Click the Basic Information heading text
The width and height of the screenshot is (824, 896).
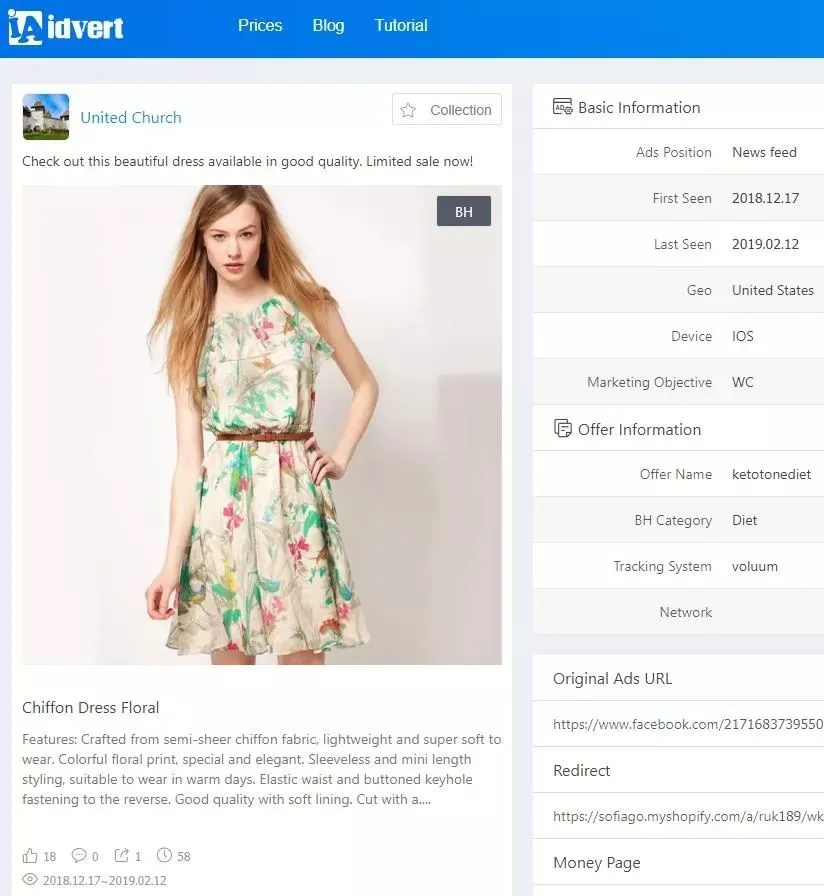pyautogui.click(x=639, y=107)
